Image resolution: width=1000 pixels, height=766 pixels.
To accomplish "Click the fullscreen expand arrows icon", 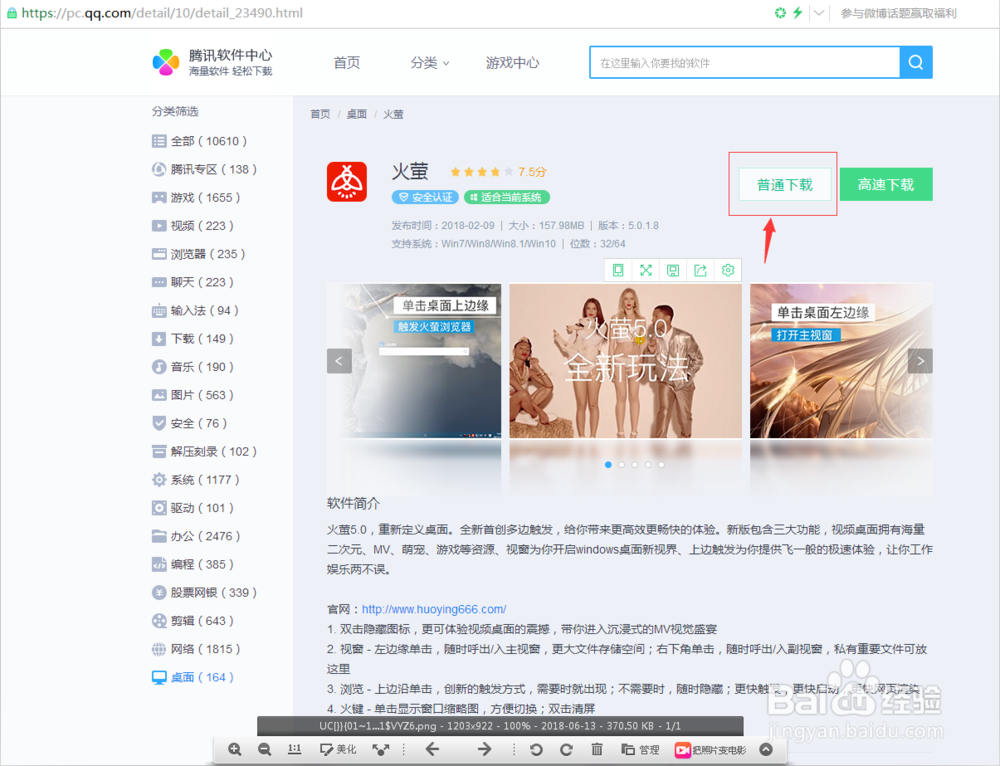I will (x=645, y=270).
